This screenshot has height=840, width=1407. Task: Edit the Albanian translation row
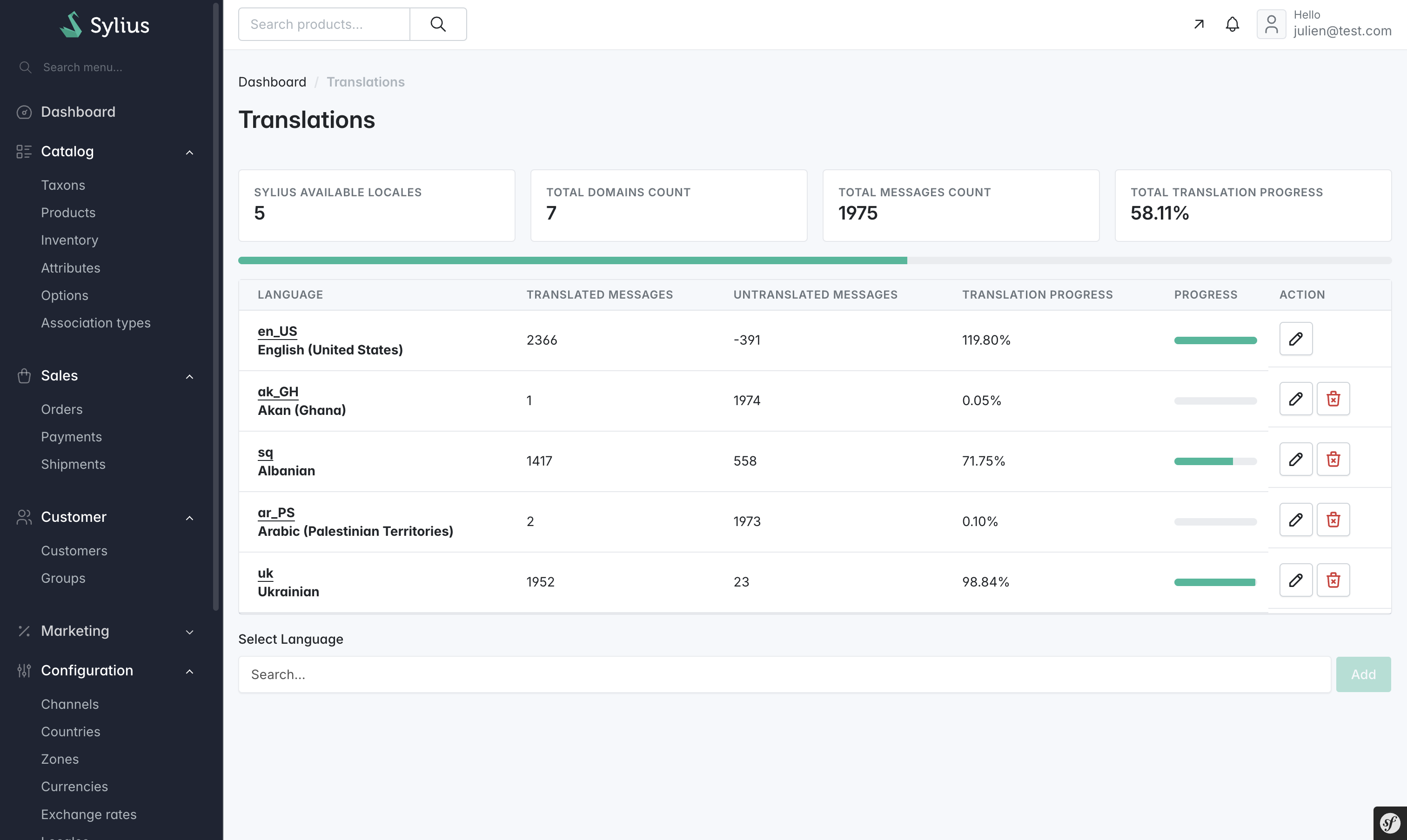click(1295, 460)
